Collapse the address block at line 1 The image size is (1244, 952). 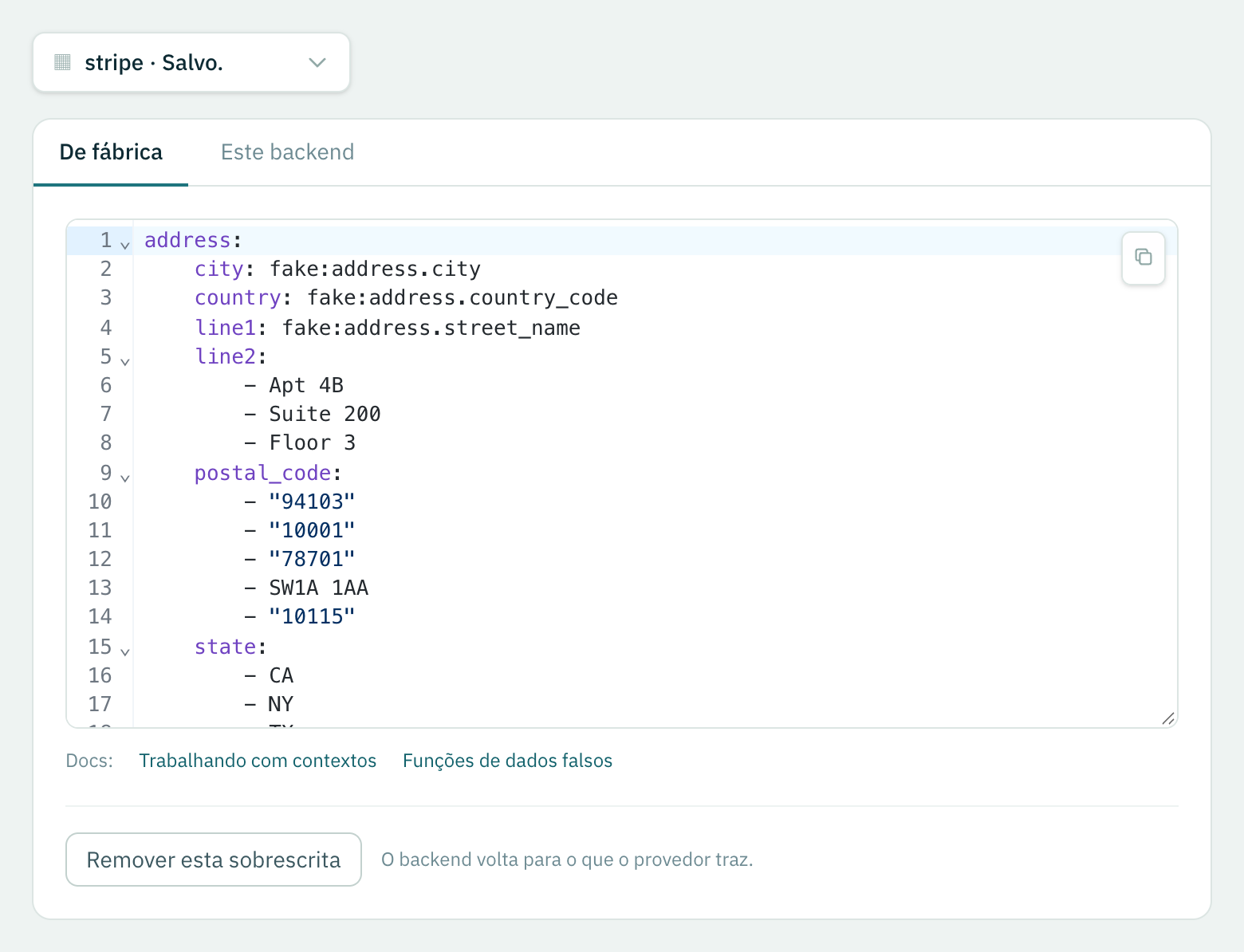pyautogui.click(x=125, y=245)
